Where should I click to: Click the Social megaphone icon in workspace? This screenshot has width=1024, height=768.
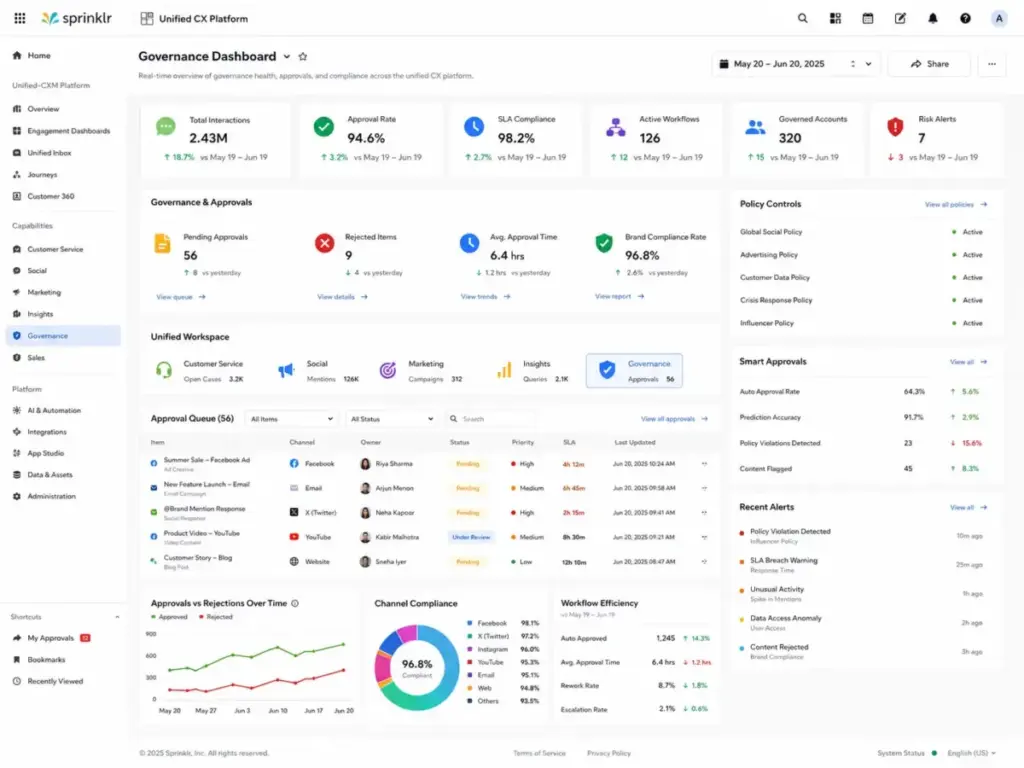pos(286,370)
